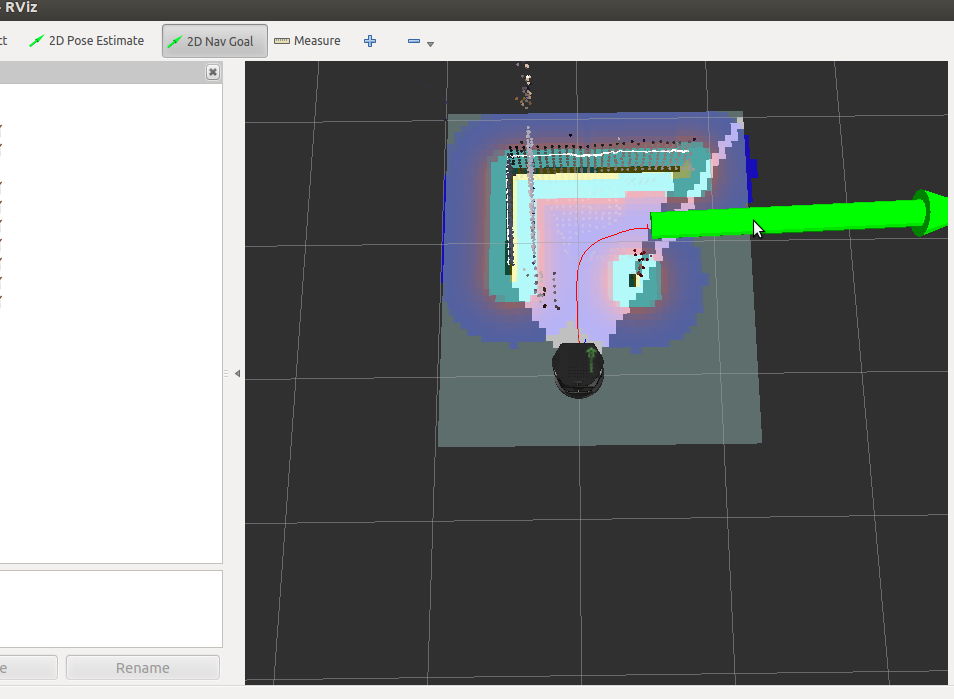This screenshot has width=954, height=699.
Task: Click the small green arrow on top of the robot
Action: tap(592, 358)
